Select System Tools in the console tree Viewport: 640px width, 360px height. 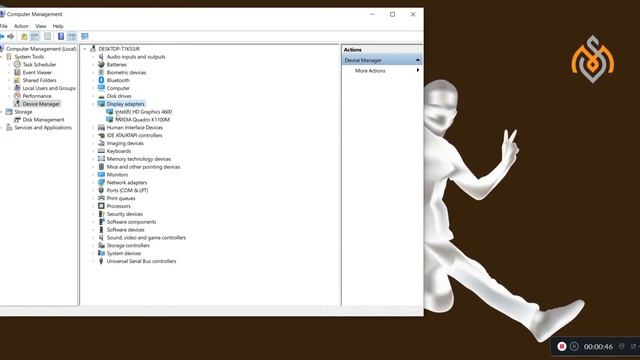point(29,57)
